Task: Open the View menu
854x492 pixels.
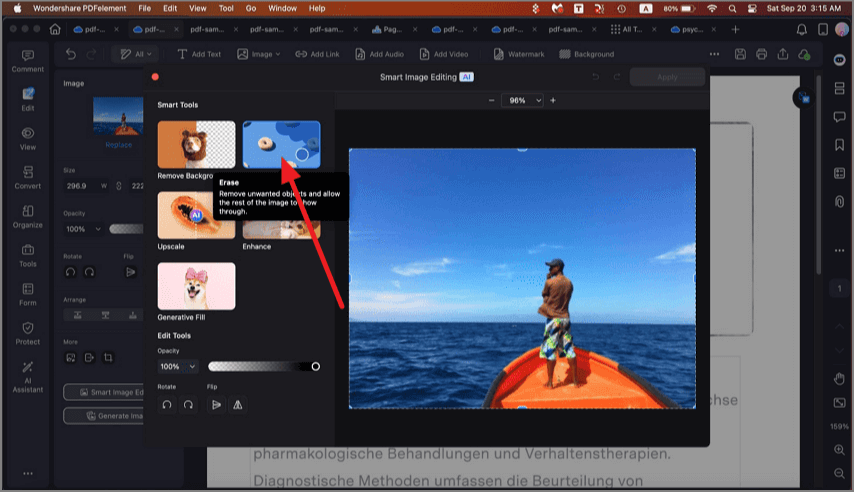Action: (x=198, y=8)
